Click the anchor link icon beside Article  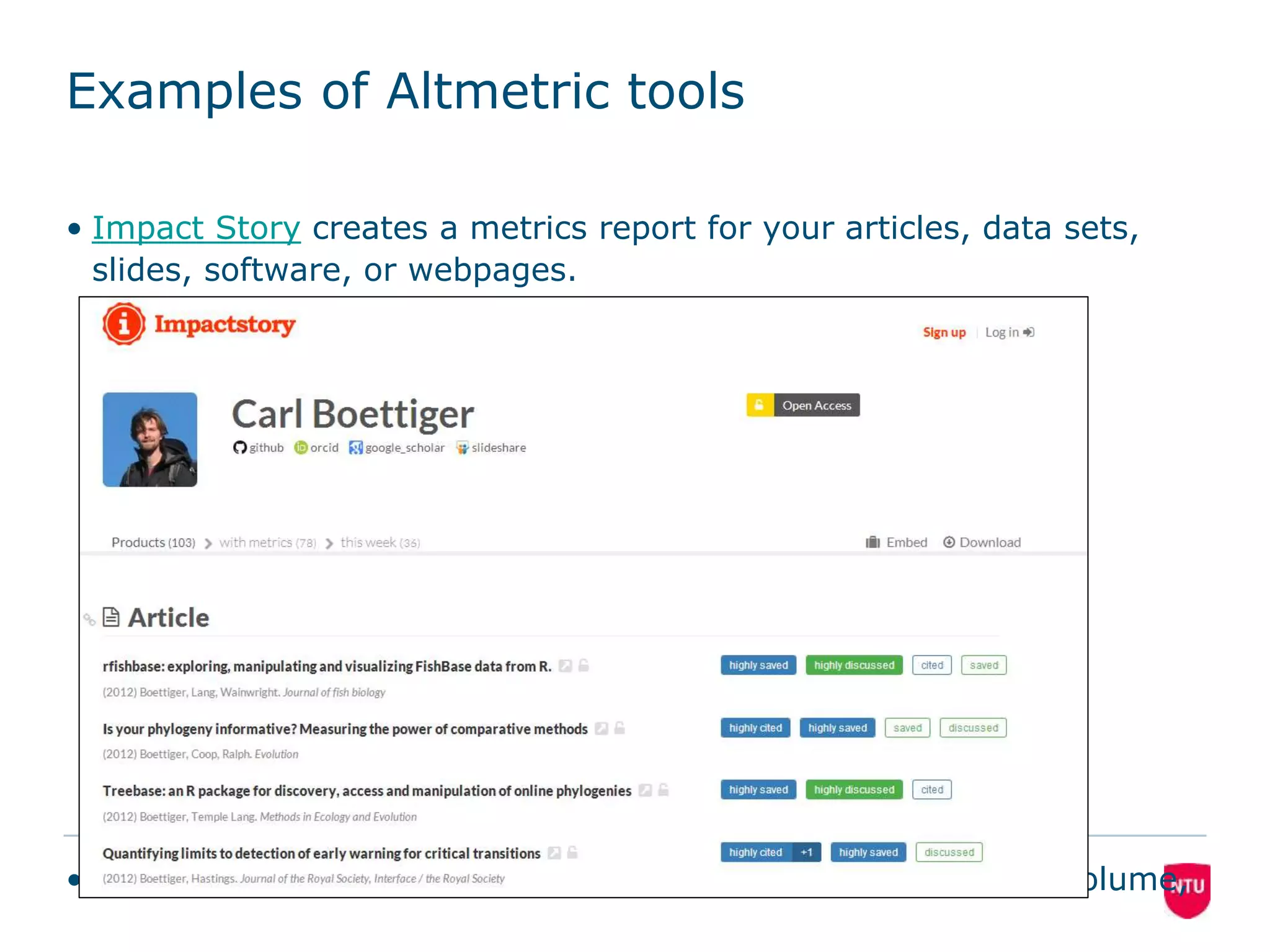[89, 619]
